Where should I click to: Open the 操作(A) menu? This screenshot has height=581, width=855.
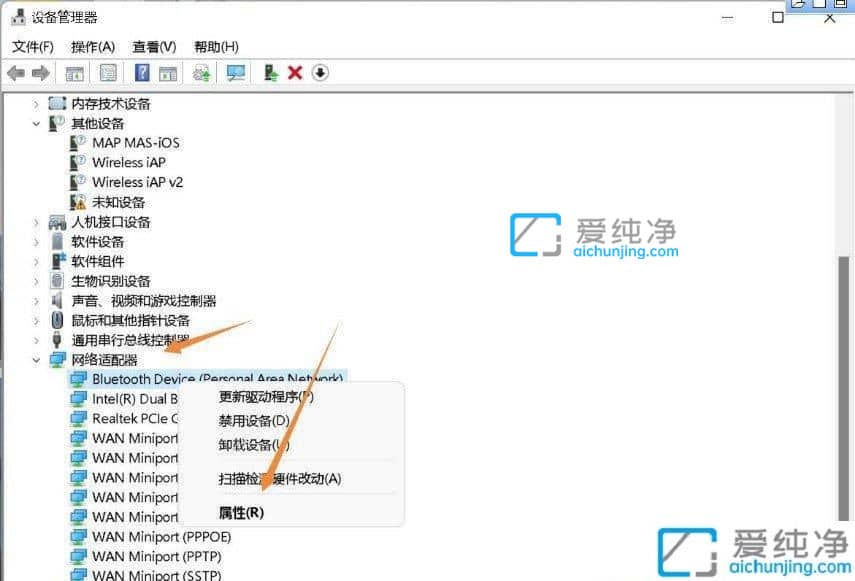93,45
